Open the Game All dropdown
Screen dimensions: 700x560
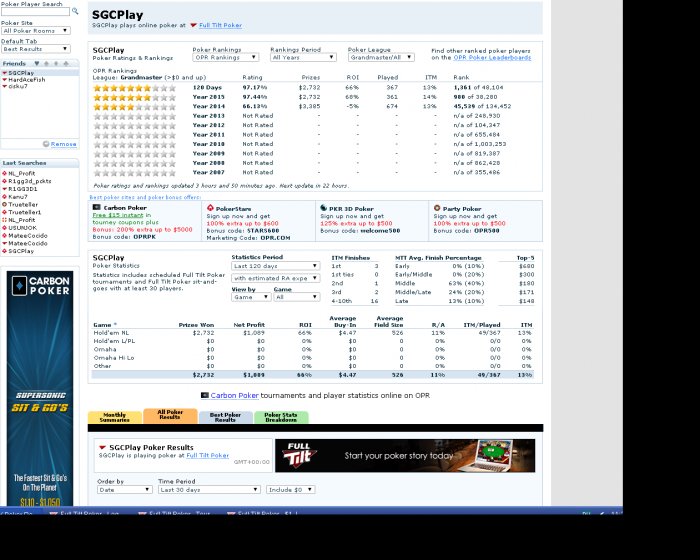click(x=296, y=297)
